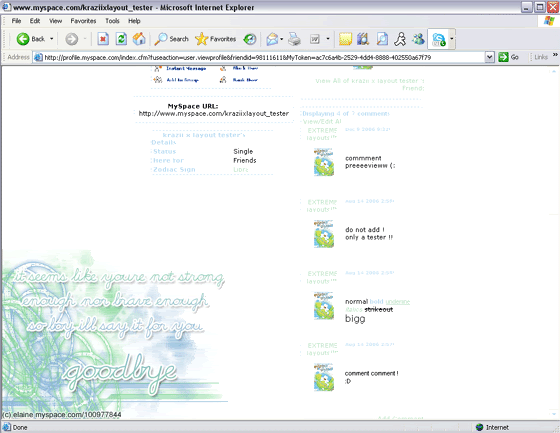Click the page icon in the address bar
560x433 pixels.
coord(38,57)
